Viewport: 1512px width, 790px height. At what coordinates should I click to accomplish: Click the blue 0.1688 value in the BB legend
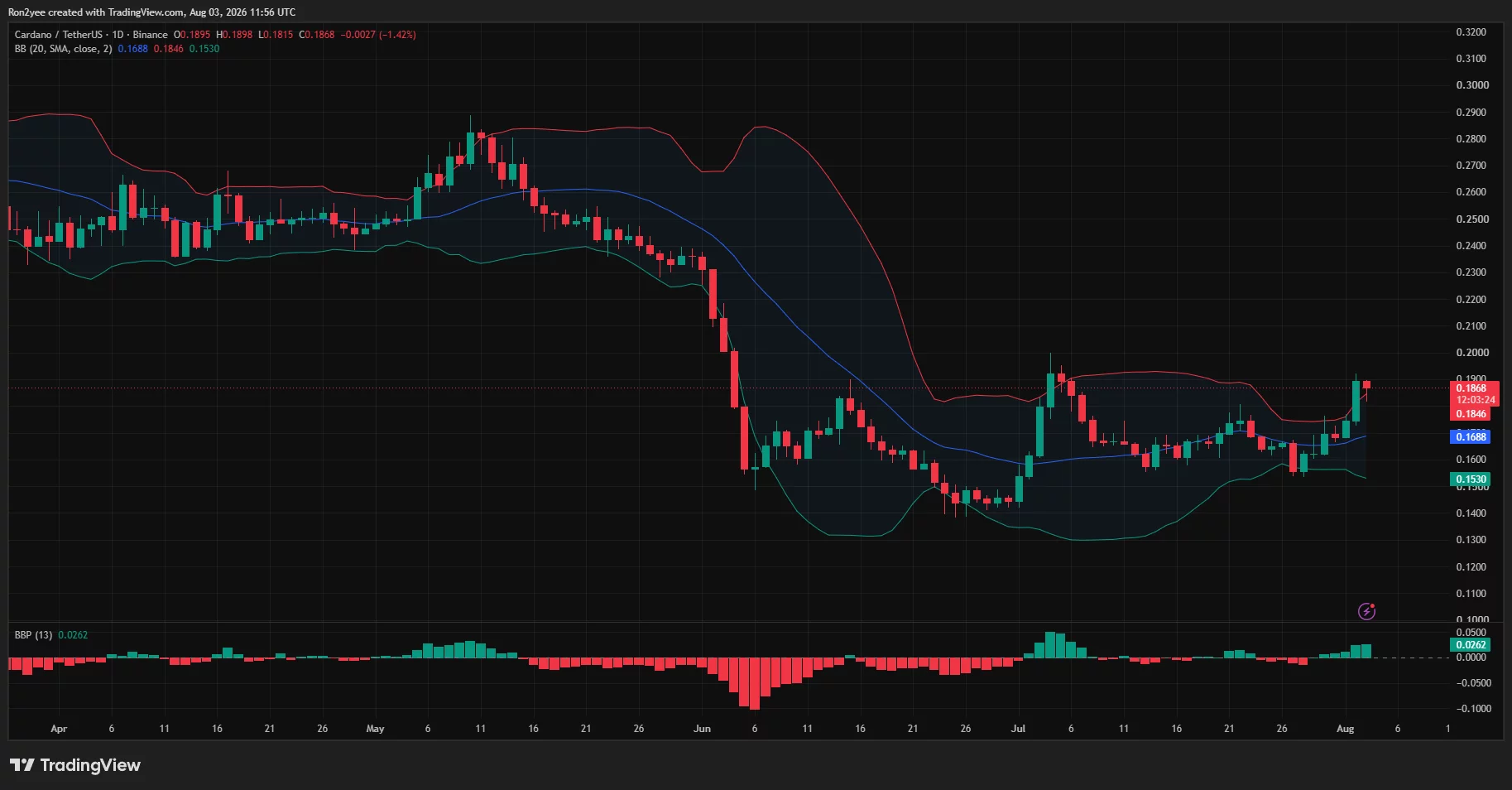pyautogui.click(x=132, y=49)
